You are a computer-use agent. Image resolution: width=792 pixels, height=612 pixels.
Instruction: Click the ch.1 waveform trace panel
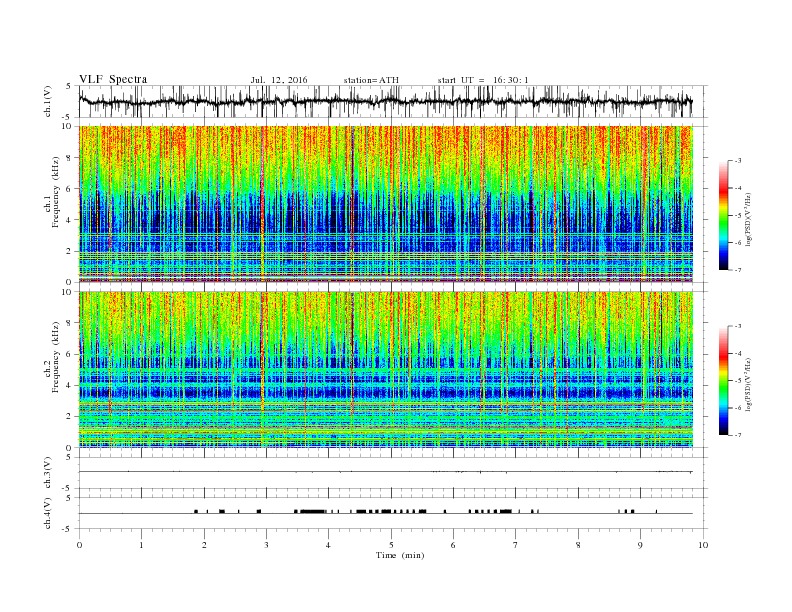coord(393,101)
